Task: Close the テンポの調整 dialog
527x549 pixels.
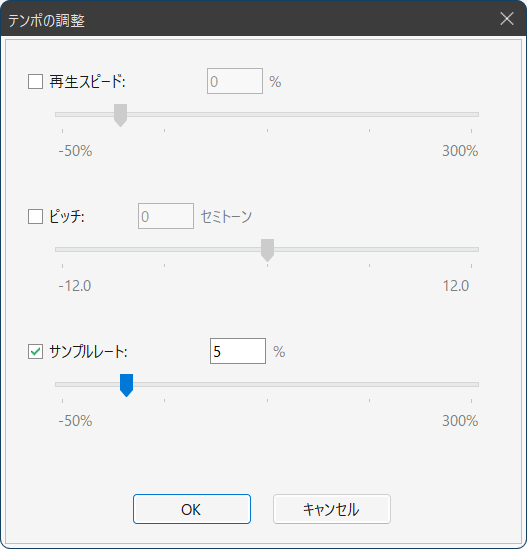Action: 507,19
